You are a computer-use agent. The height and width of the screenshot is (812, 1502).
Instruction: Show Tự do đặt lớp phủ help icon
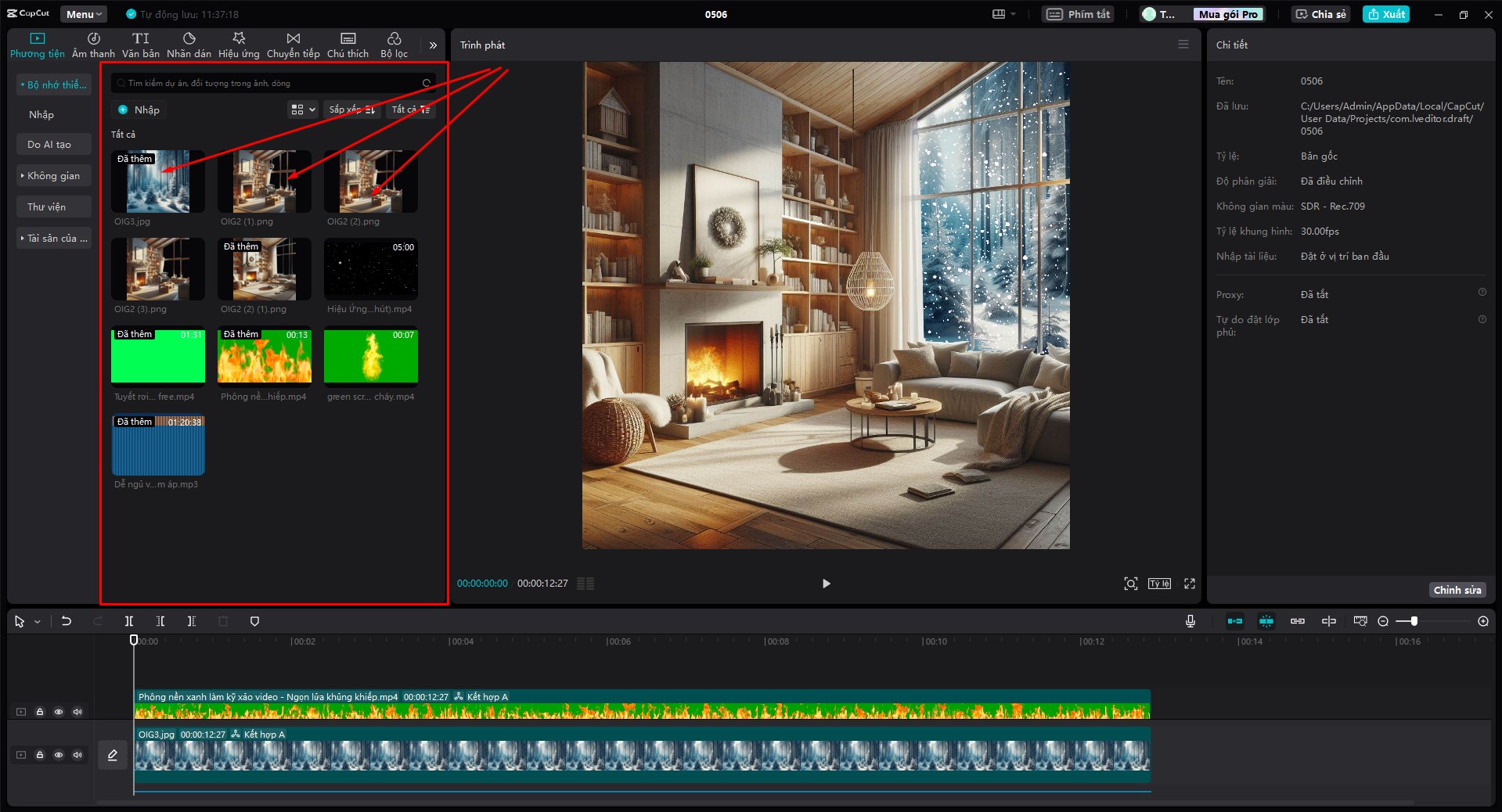(1482, 319)
